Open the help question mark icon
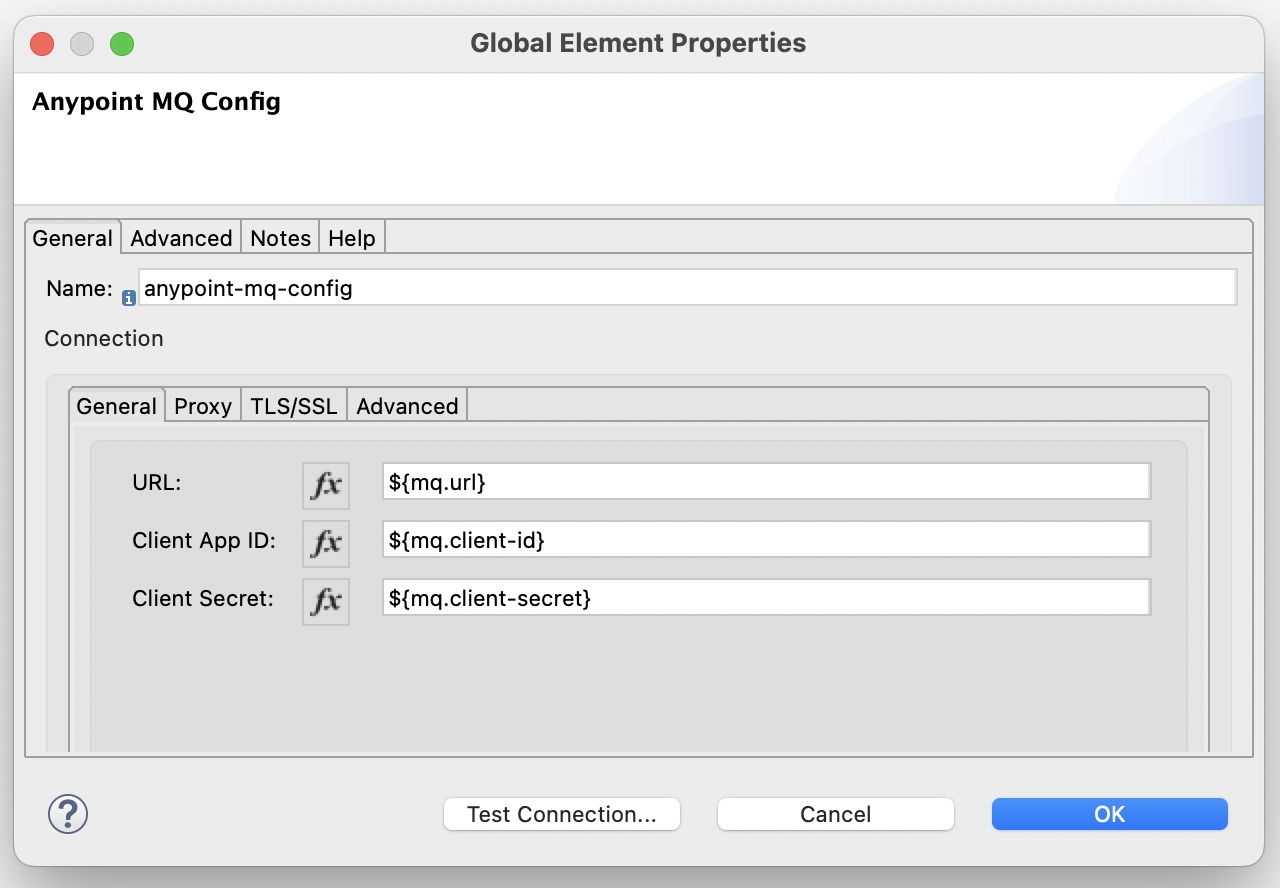The image size is (1280, 888). (68, 814)
